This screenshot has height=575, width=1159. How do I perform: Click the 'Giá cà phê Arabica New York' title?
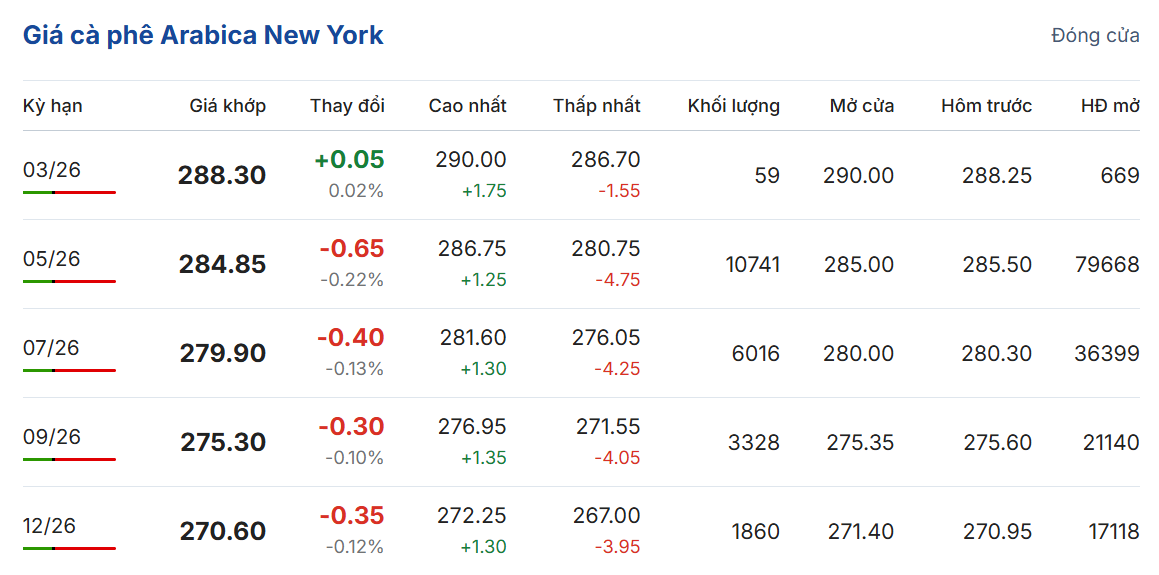coord(203,36)
